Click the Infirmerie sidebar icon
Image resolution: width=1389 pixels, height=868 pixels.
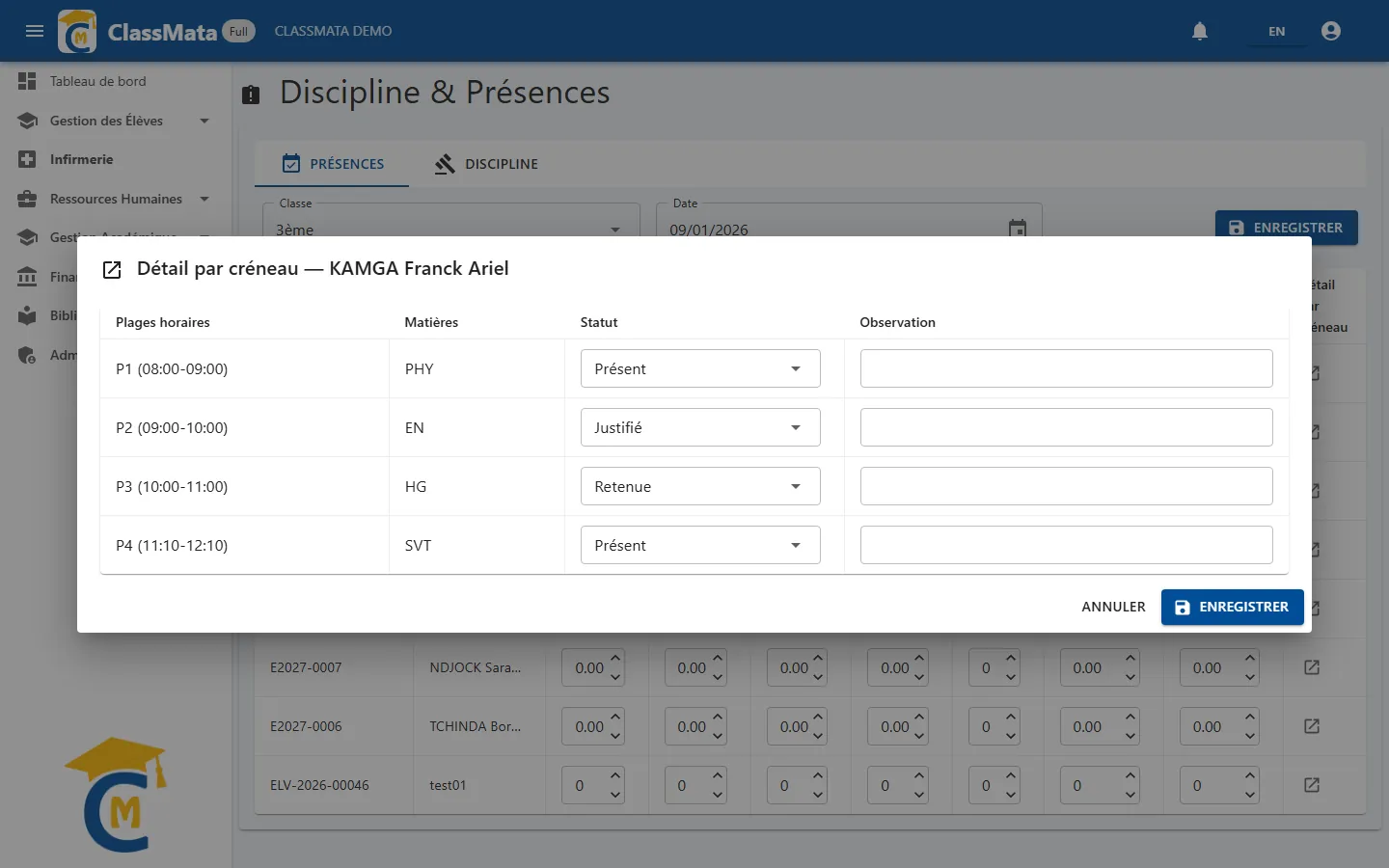27,159
